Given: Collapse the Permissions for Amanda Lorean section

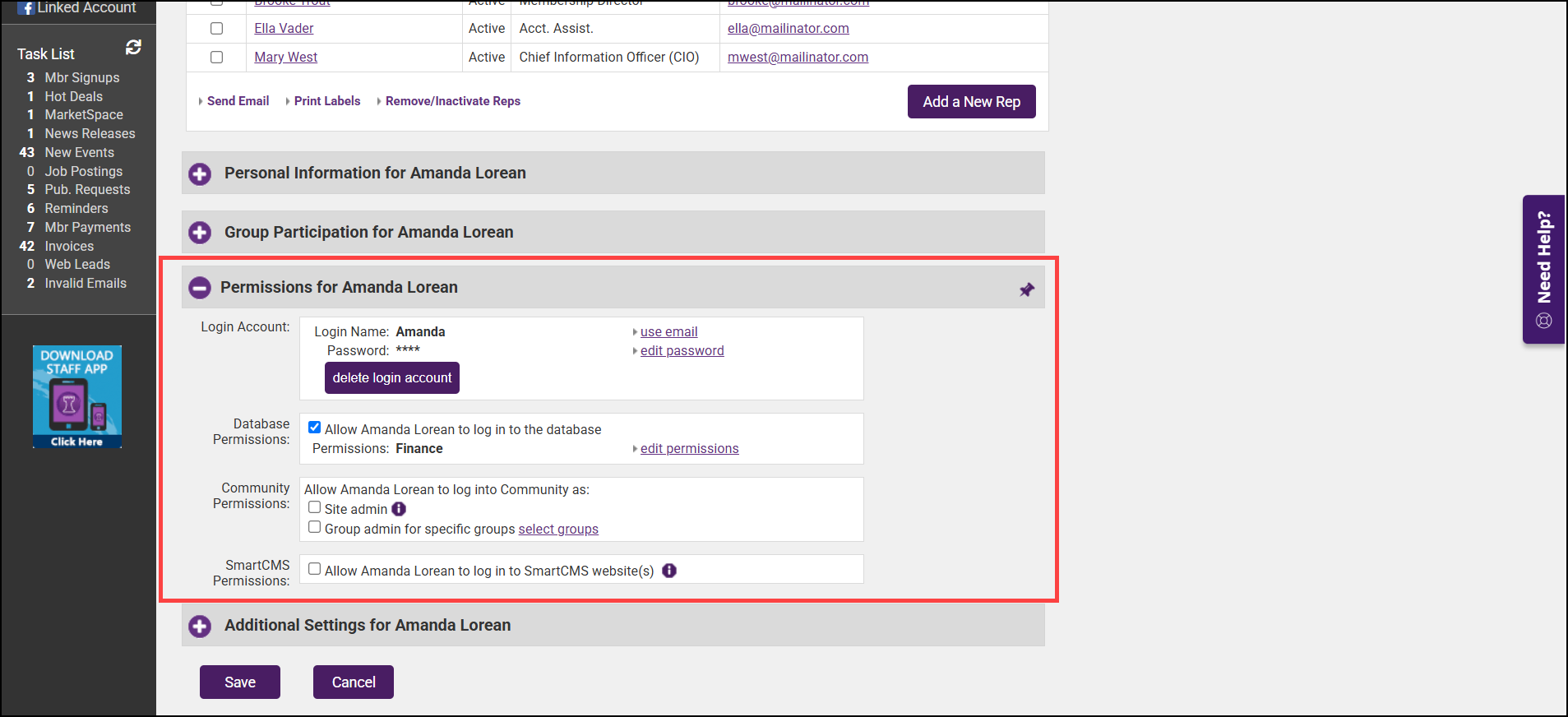Looking at the screenshot, I should (200, 288).
